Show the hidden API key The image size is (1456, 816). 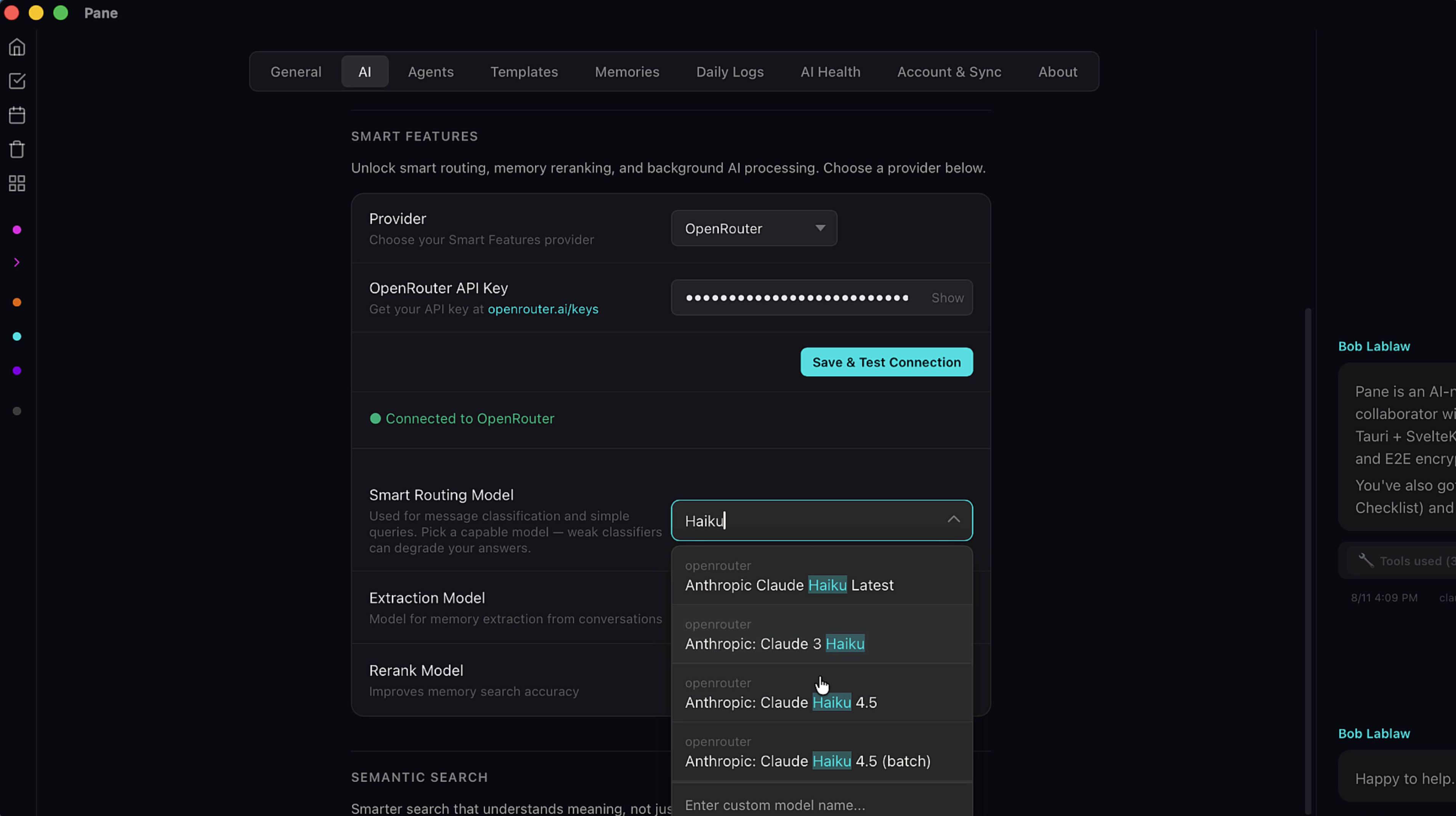point(947,298)
